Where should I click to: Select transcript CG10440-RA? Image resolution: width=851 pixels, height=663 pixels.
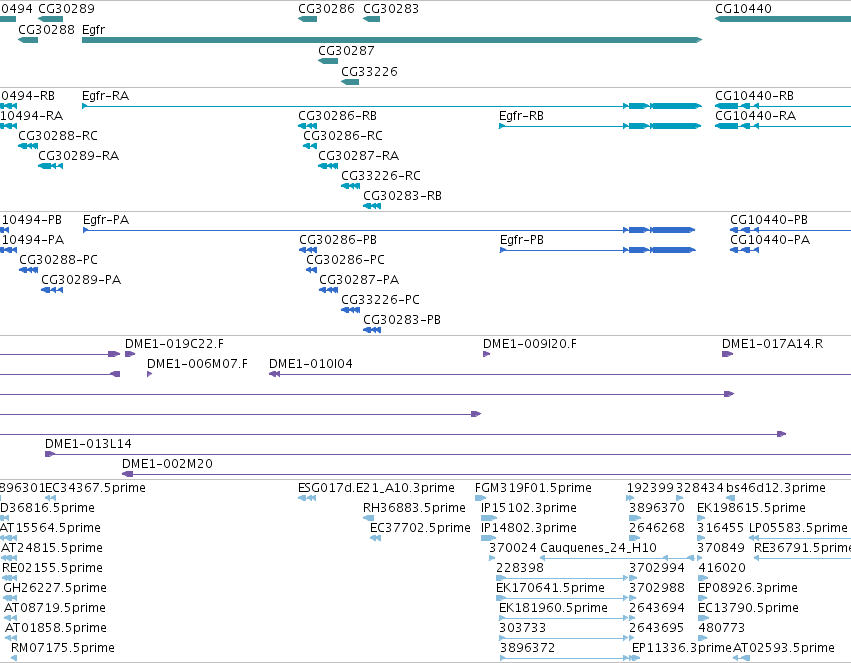[x=755, y=116]
